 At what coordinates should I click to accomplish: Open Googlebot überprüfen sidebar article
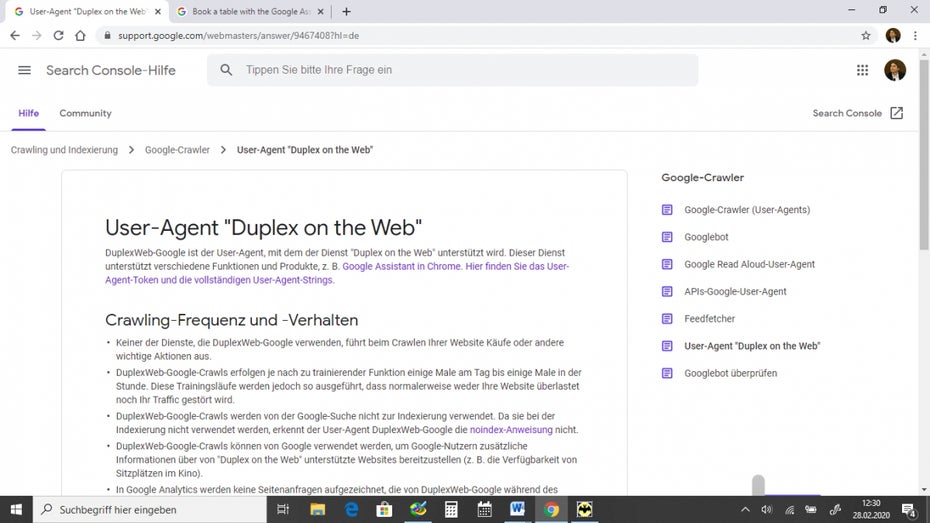click(x=730, y=374)
